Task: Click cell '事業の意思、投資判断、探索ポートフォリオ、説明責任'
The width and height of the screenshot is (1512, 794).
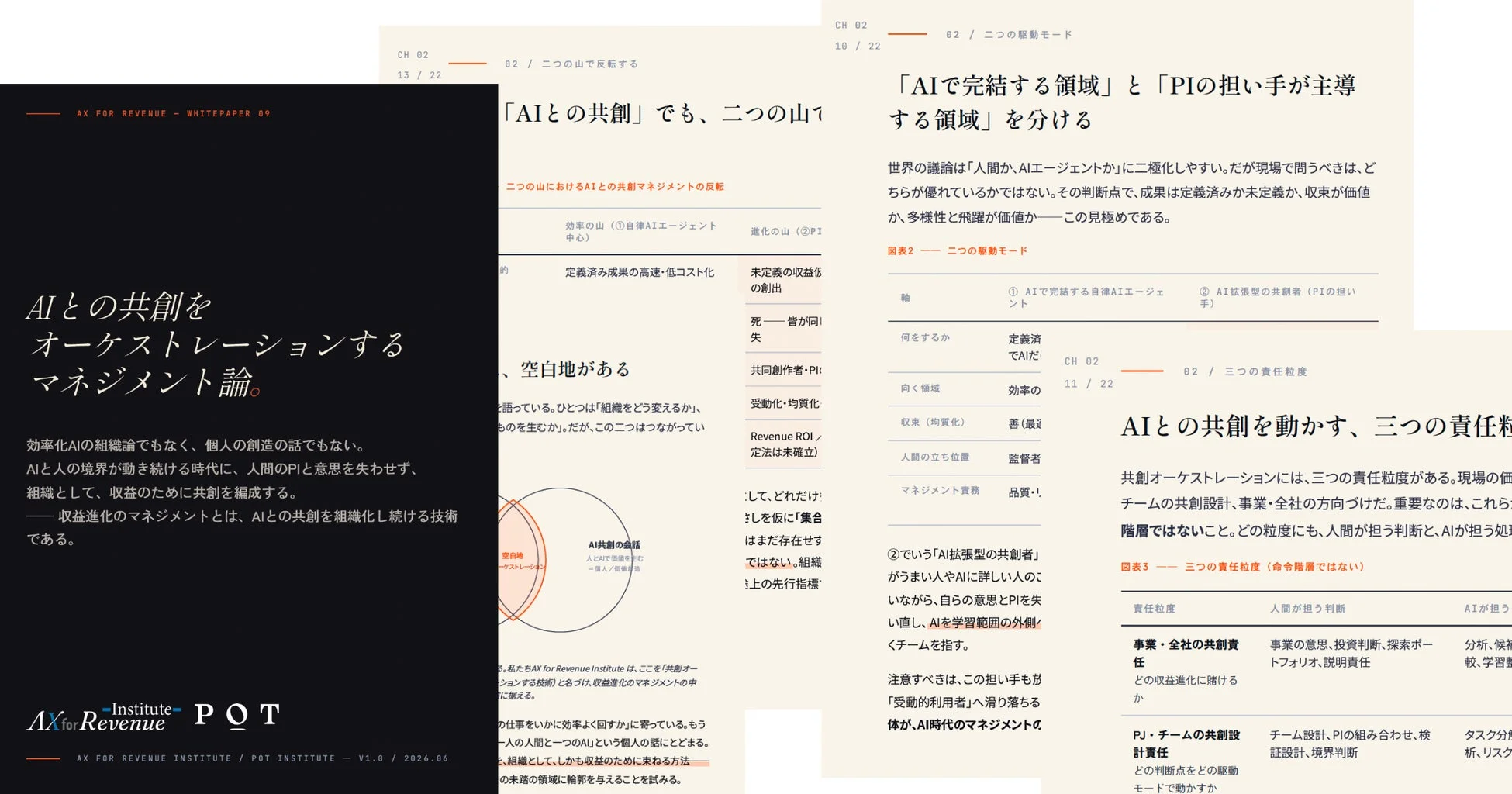Action: [x=1351, y=654]
